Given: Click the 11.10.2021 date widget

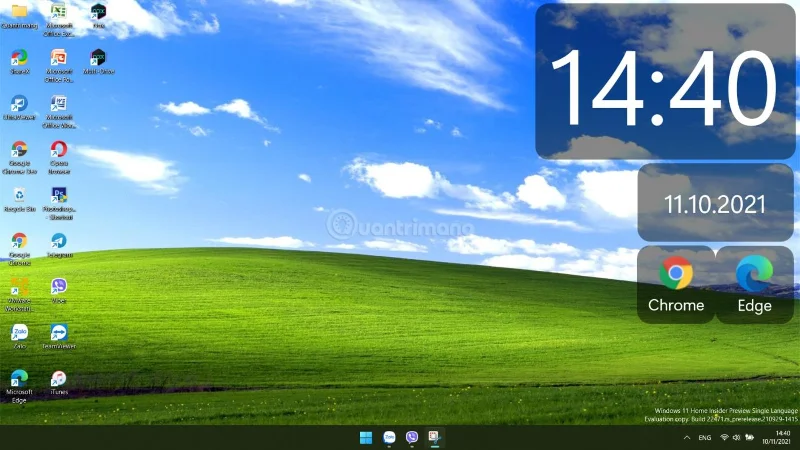Looking at the screenshot, I should coord(715,203).
